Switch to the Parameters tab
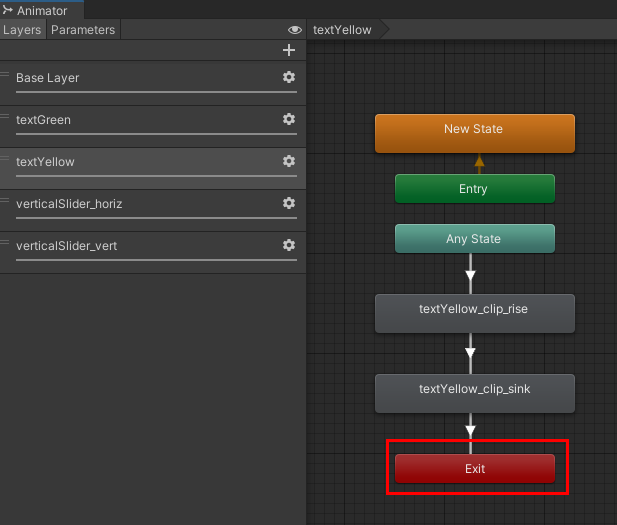617x525 pixels. [x=83, y=30]
